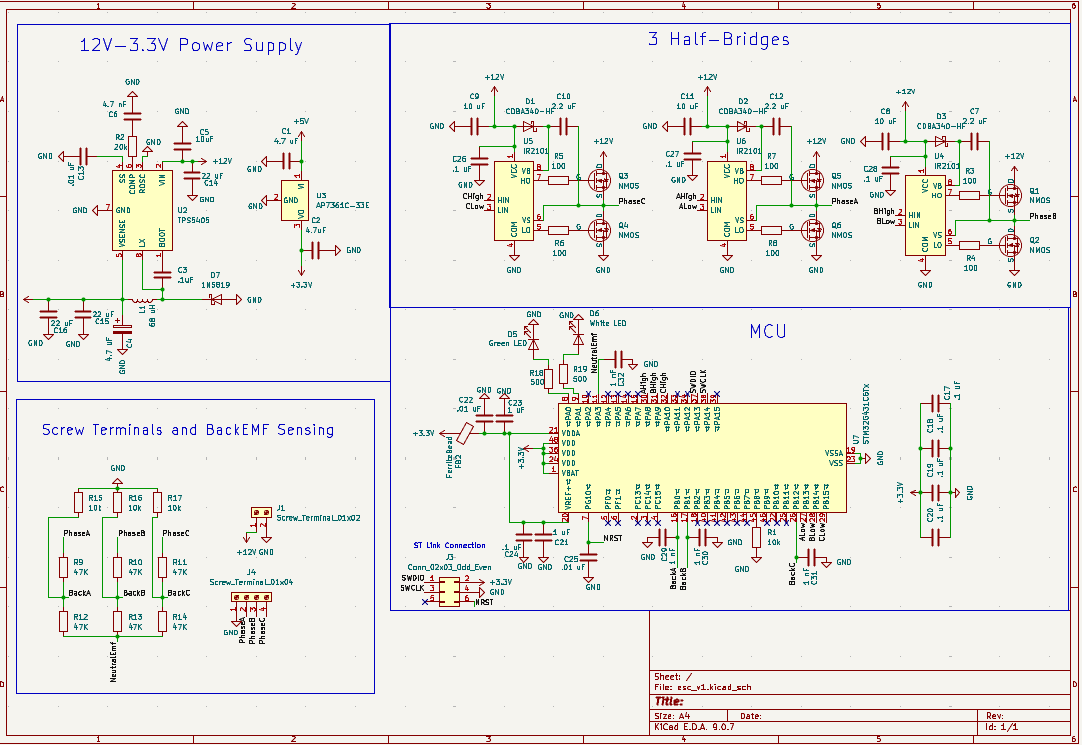Click the "12V-3.3V Power Supply" title text
Image resolution: width=1082 pixels, height=745 pixels.
click(x=191, y=46)
